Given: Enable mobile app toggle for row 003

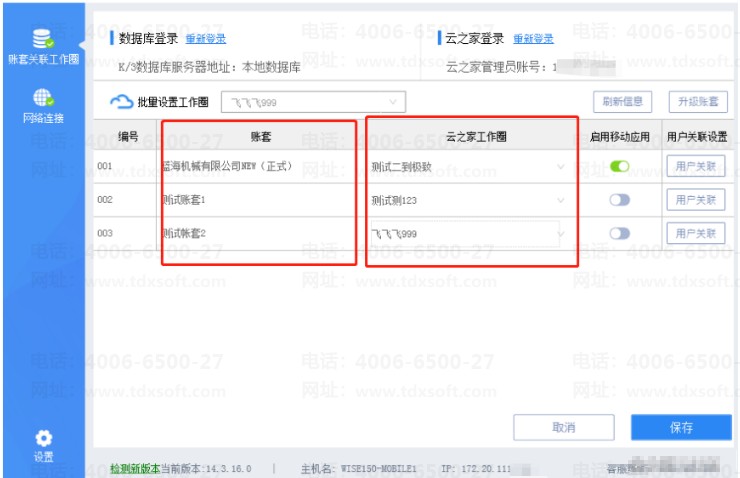Looking at the screenshot, I should coord(619,234).
